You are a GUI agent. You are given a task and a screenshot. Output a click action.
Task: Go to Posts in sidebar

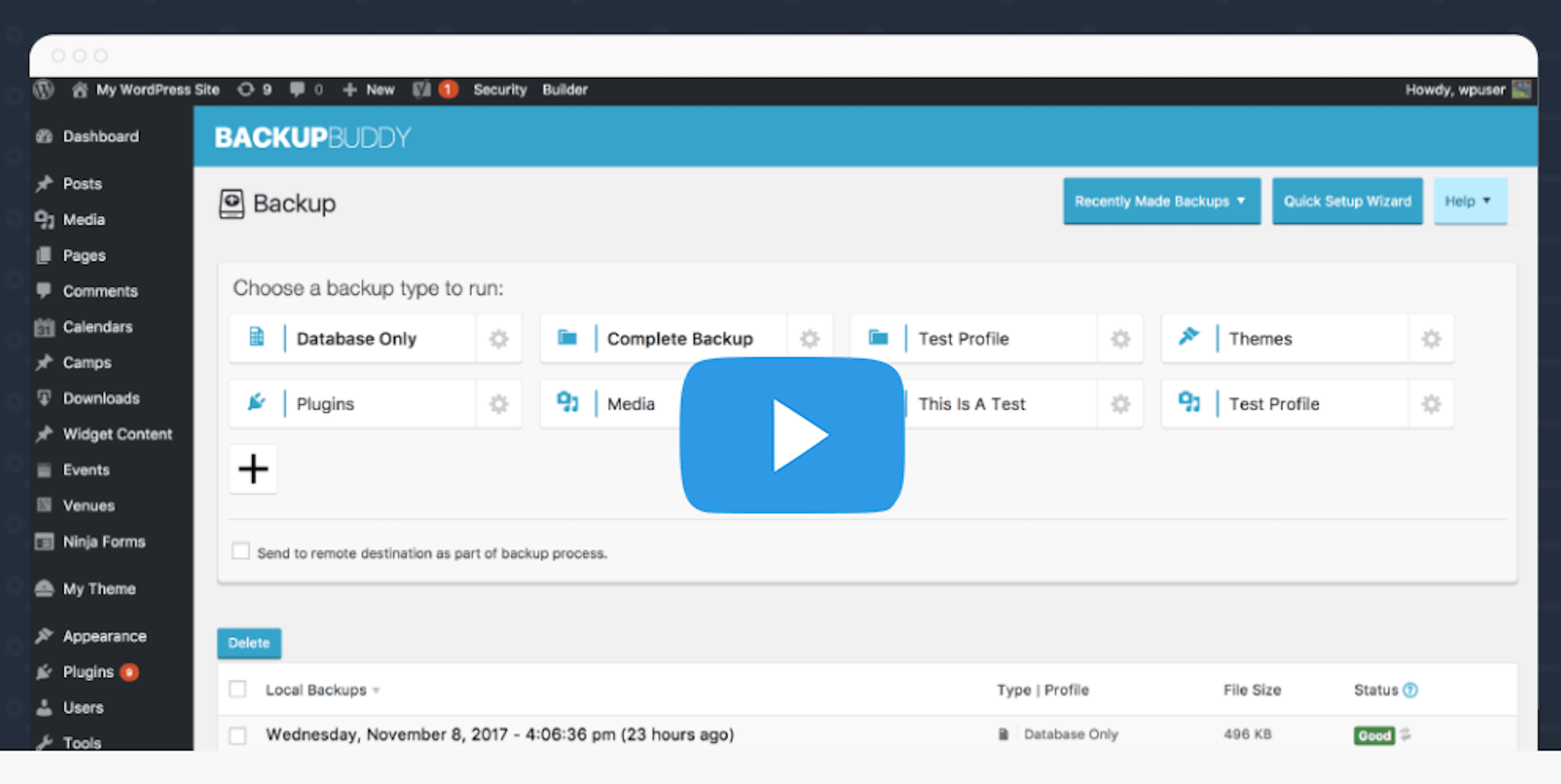click(82, 184)
